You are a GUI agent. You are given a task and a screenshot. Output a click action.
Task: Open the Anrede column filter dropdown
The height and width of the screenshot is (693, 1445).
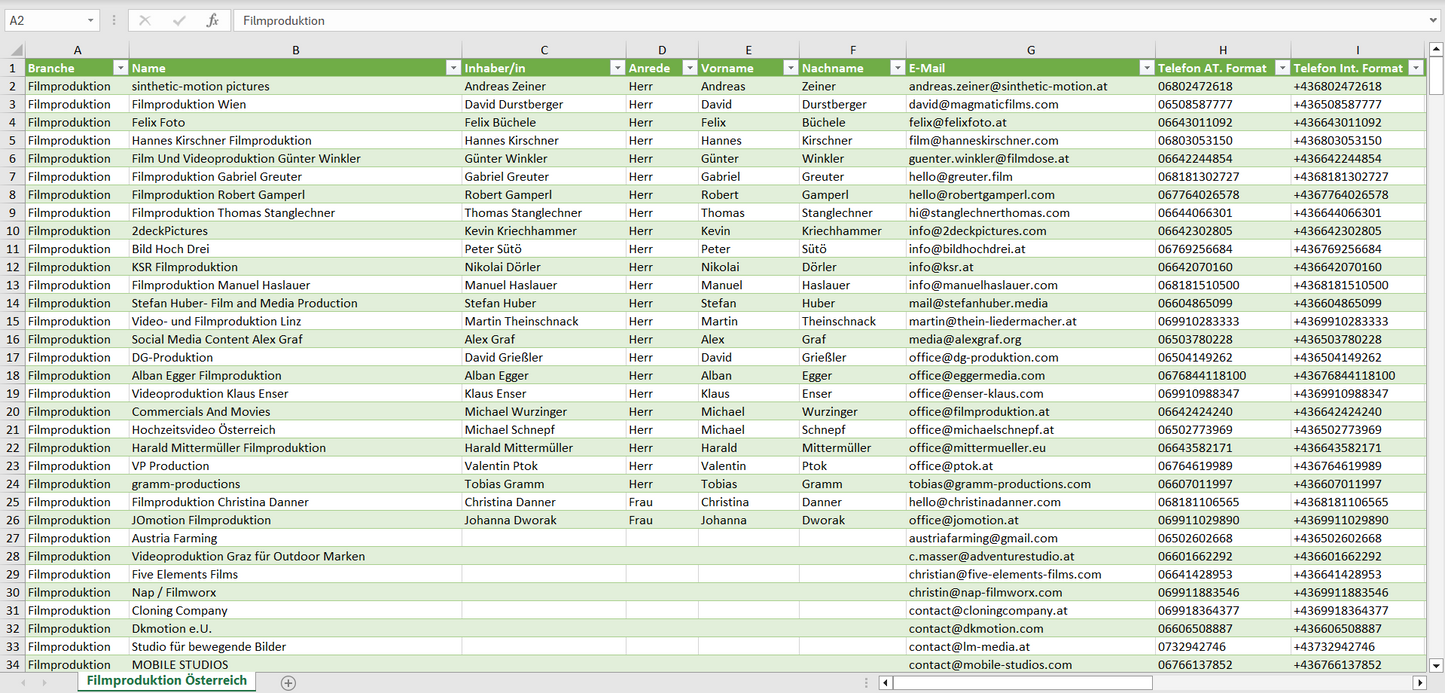(689, 68)
